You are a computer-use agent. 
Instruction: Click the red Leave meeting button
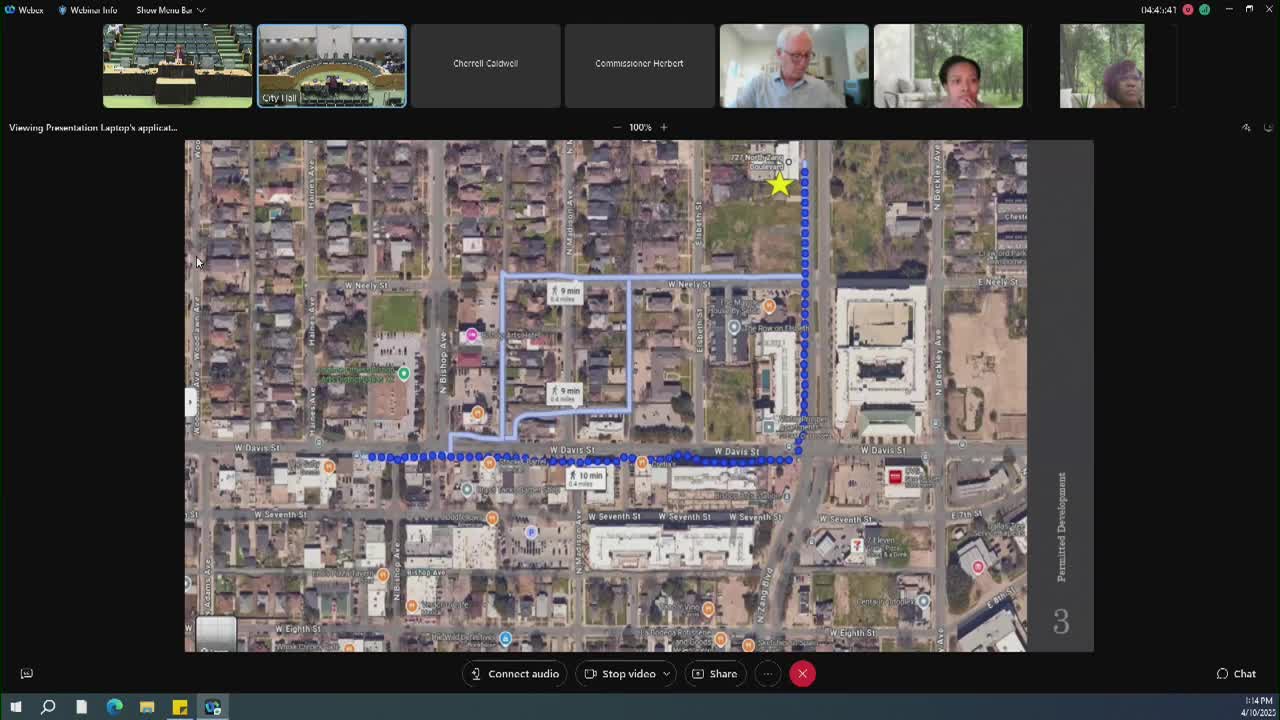click(x=802, y=674)
